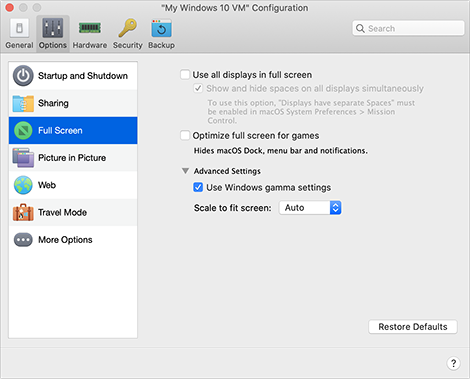This screenshot has width=470, height=379.
Task: Close the Configuration window with red button
Action: (x=10, y=7)
